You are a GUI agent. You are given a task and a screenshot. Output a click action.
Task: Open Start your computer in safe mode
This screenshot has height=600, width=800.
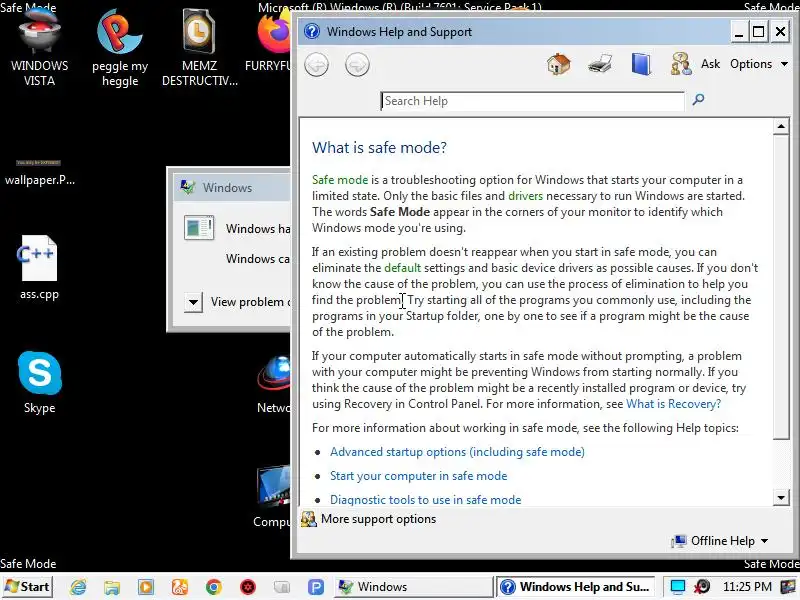pyautogui.click(x=418, y=476)
